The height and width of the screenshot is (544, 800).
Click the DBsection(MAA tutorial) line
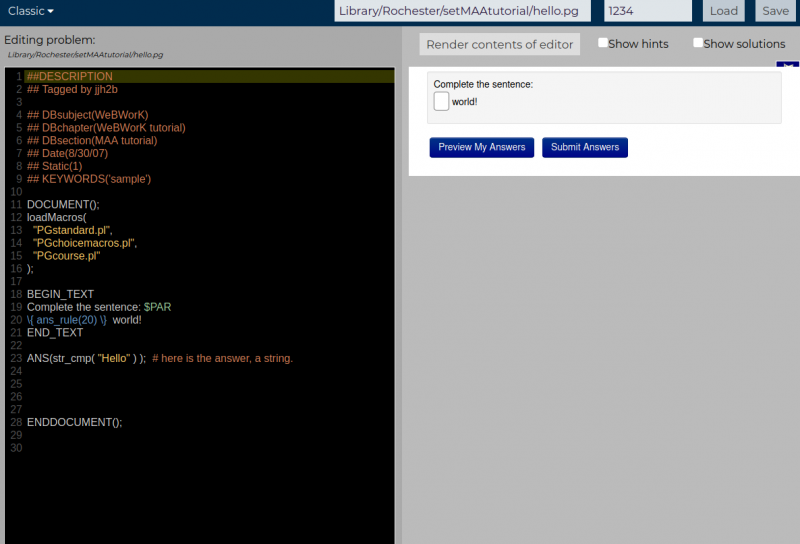[92, 140]
